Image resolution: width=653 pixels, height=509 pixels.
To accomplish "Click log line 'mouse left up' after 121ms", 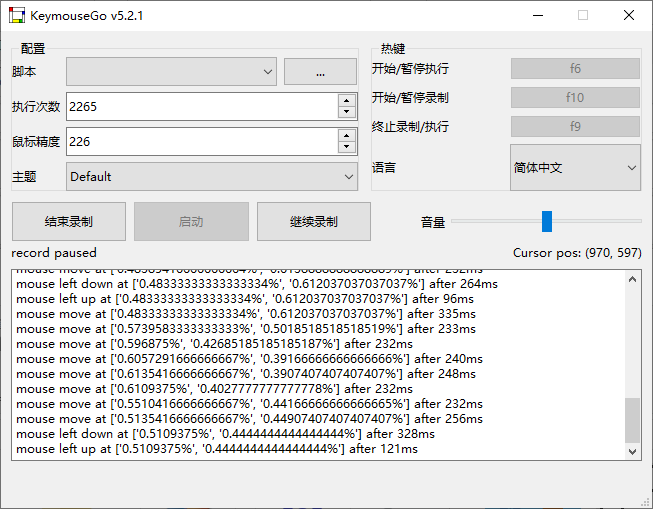I will pos(217,449).
